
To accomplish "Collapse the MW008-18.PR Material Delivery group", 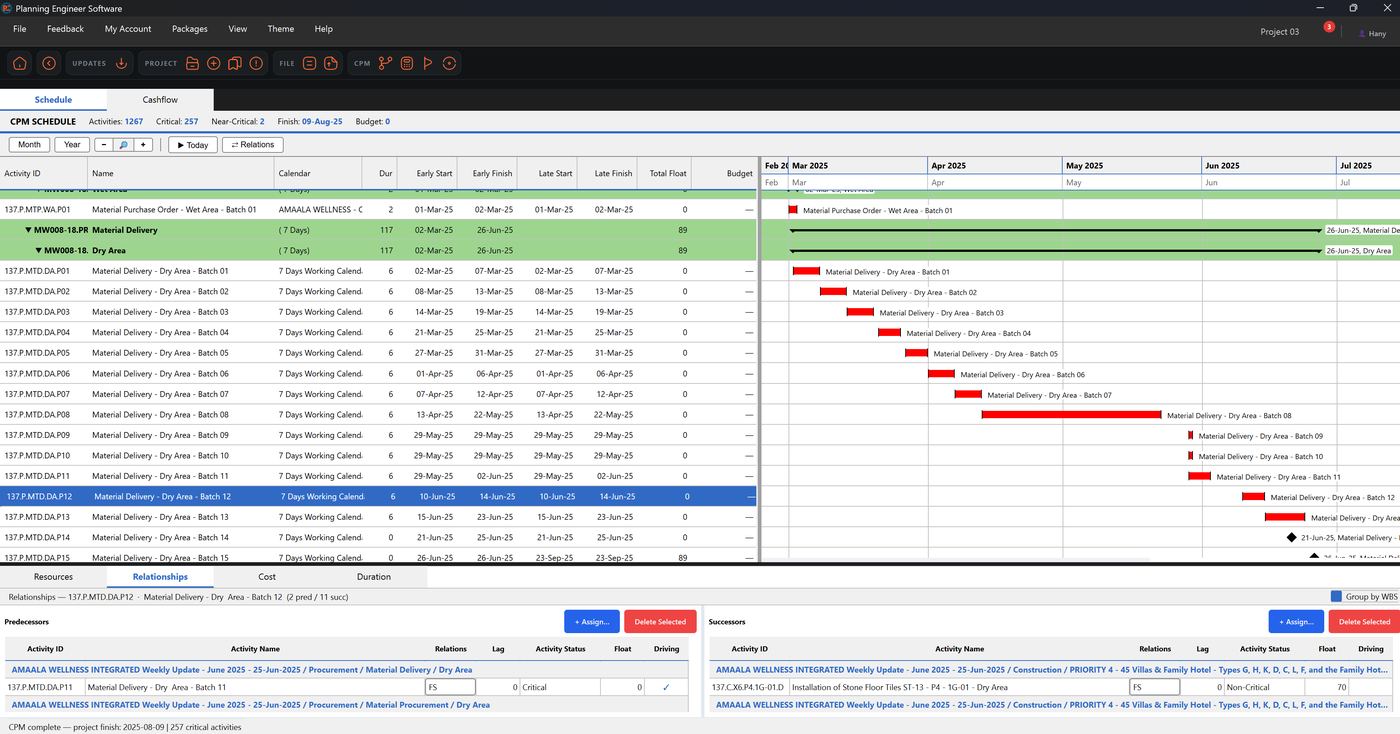I will click(x=29, y=230).
